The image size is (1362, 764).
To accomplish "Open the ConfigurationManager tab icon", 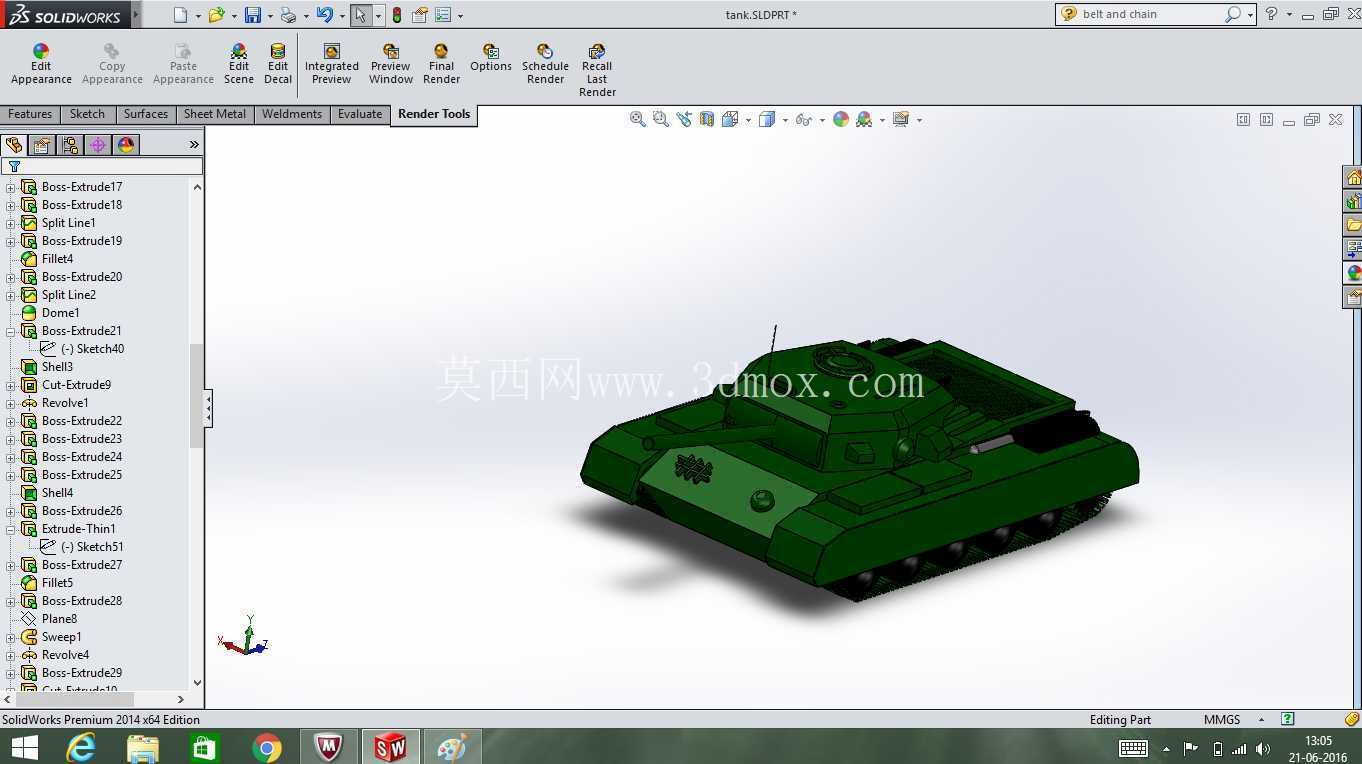I will (x=70, y=145).
